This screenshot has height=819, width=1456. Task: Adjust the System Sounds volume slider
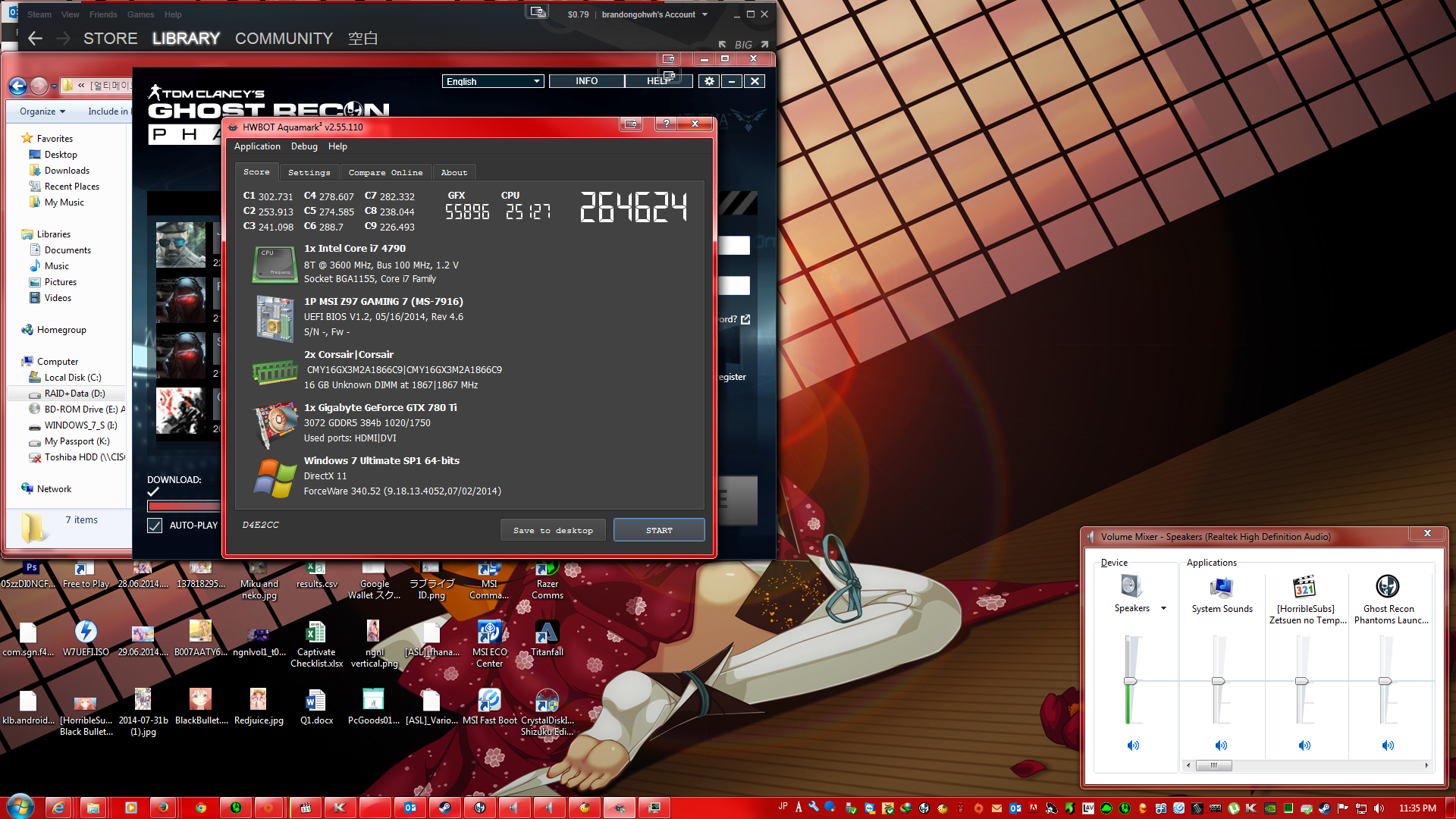point(1219,681)
